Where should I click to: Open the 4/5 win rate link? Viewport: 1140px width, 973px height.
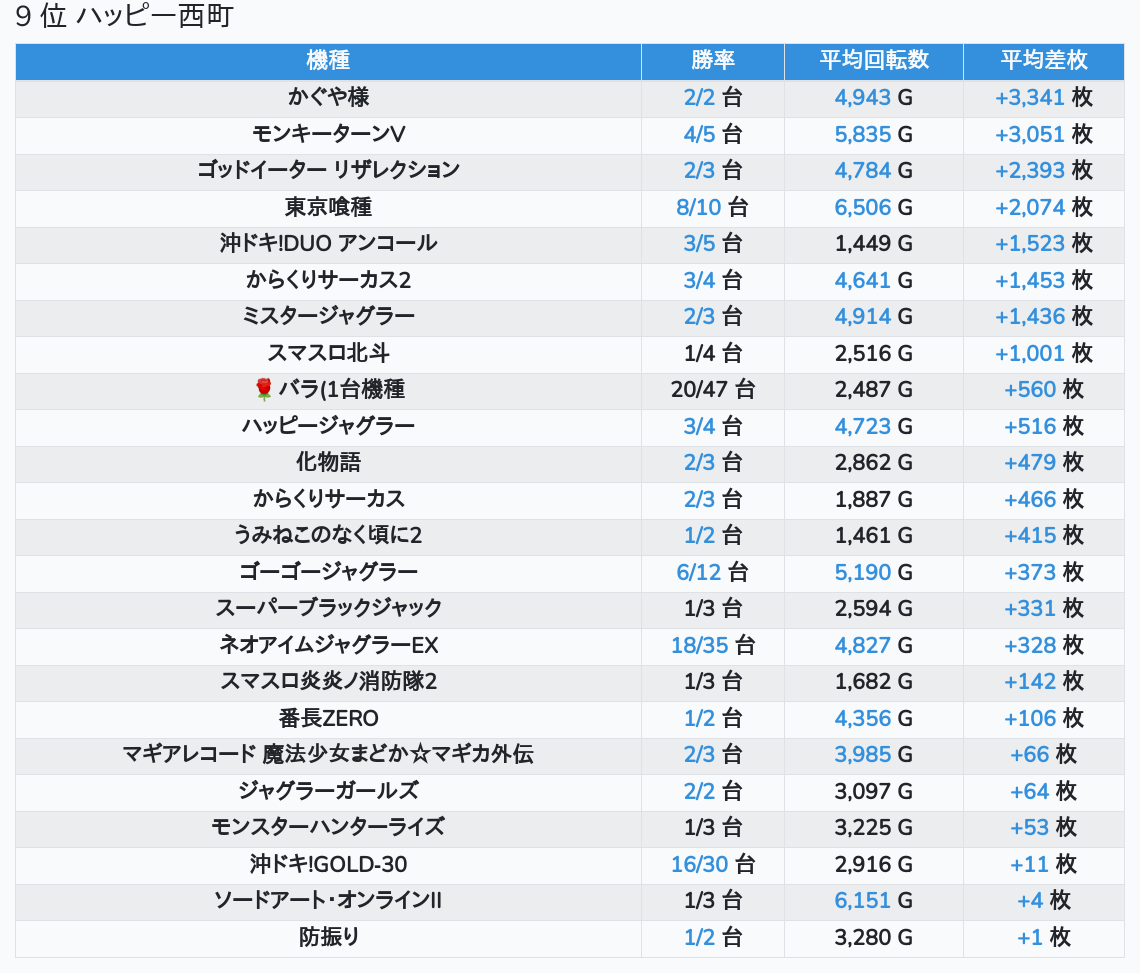tap(699, 134)
